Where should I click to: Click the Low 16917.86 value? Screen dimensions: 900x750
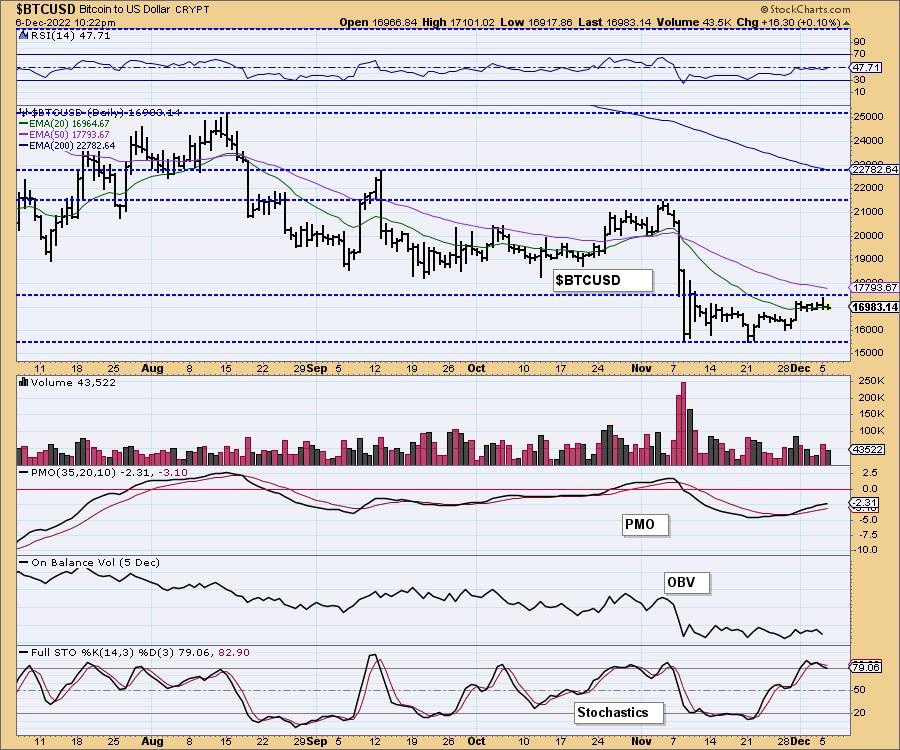click(536, 22)
